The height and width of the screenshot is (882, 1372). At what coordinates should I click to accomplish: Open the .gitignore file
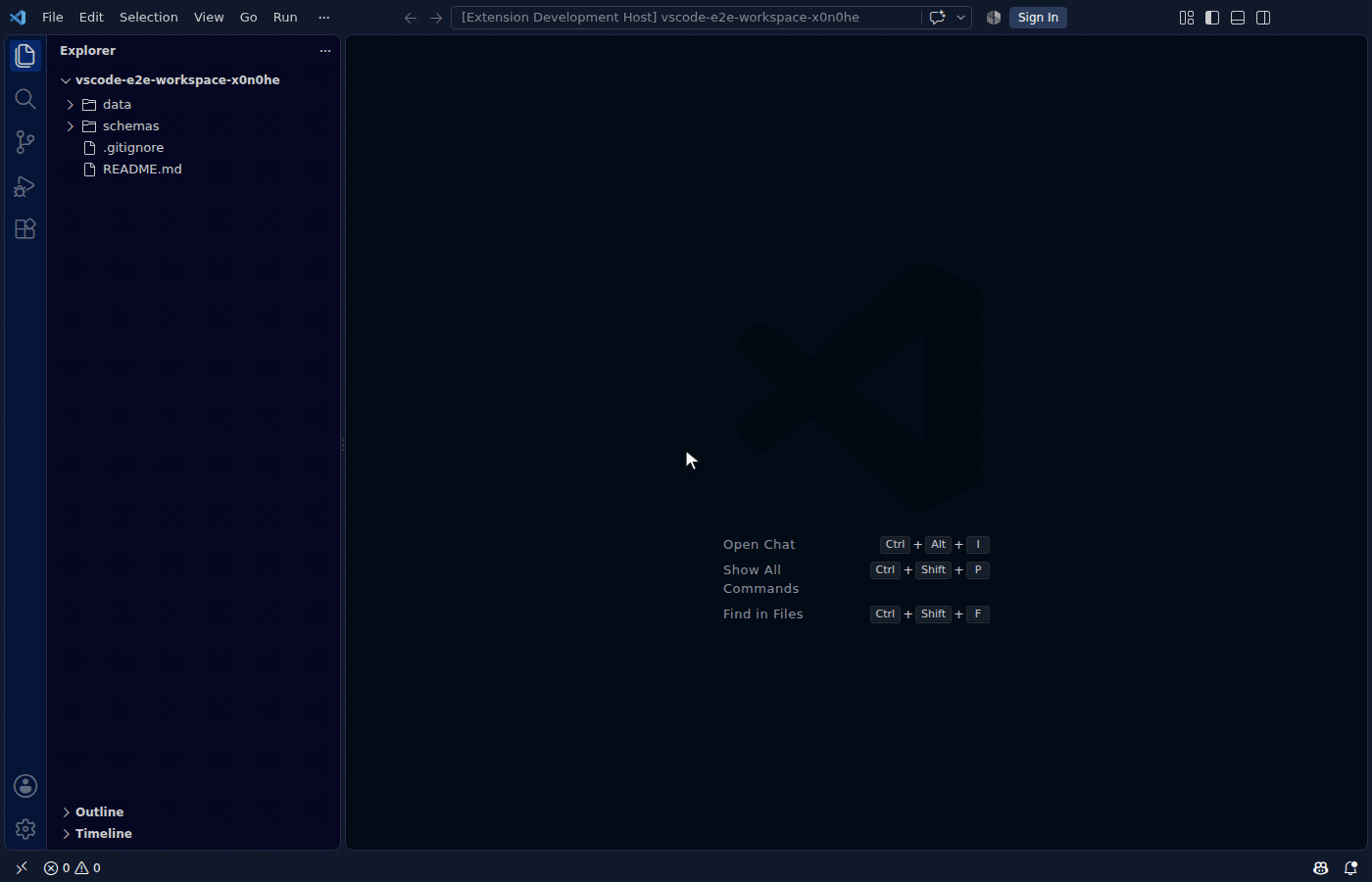[x=194, y=147]
